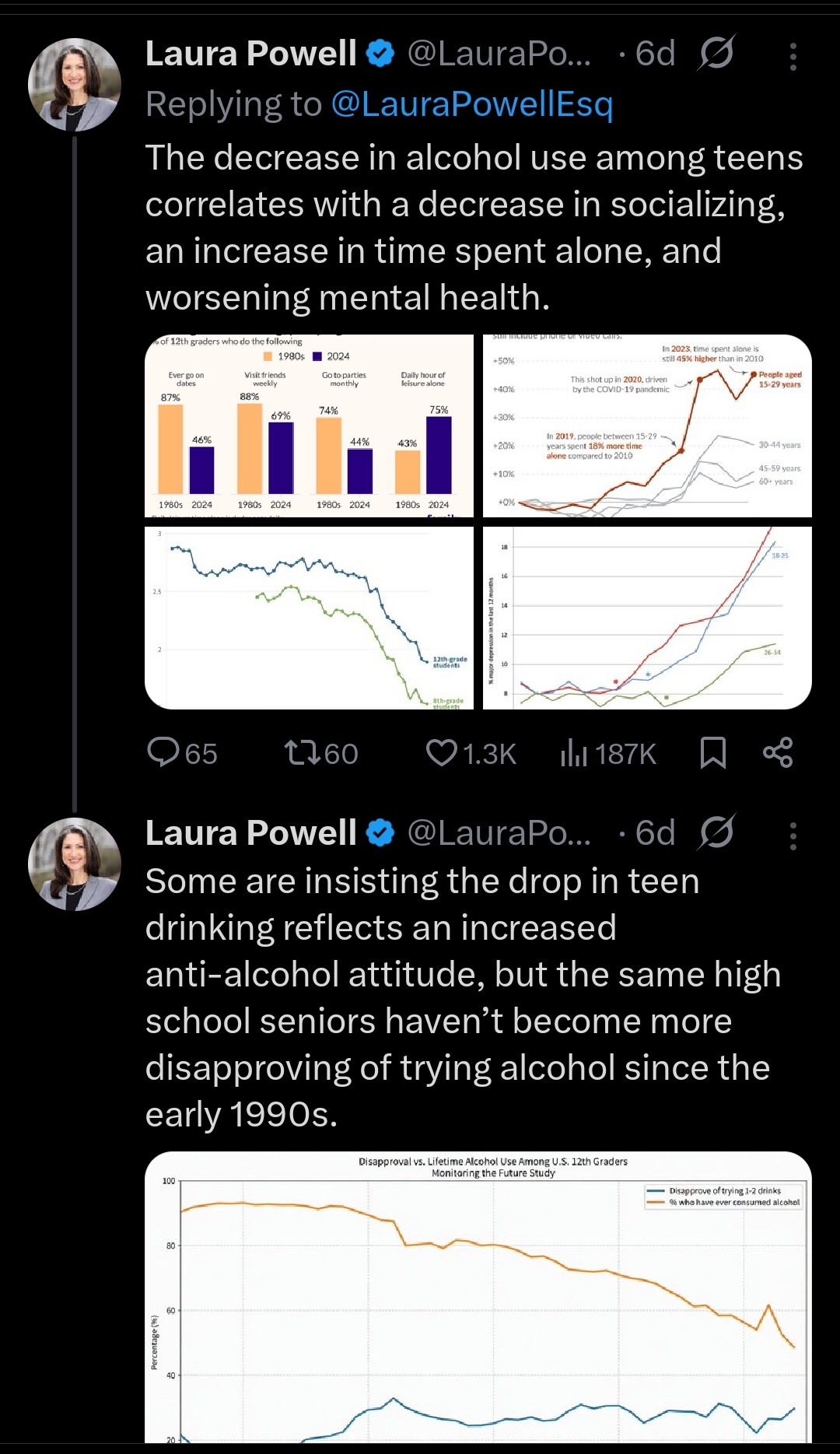840x1454 pixels.
Task: Open more options menu on first tweet
Action: point(793,57)
